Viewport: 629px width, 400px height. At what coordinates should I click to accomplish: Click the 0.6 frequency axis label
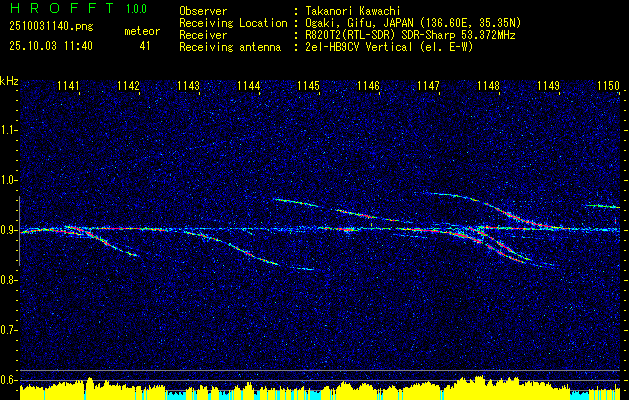coord(9,380)
